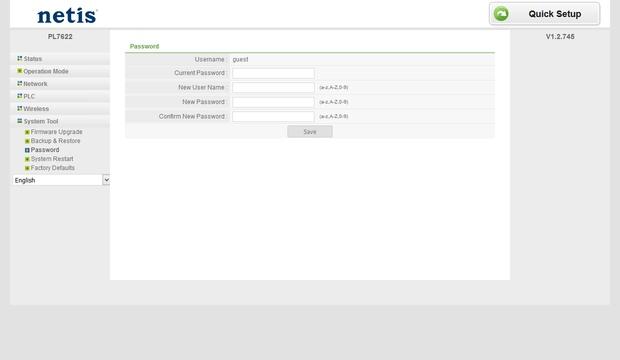The width and height of the screenshot is (620, 360).
Task: Click the green Quick Setup arrow icon
Action: 501,14
